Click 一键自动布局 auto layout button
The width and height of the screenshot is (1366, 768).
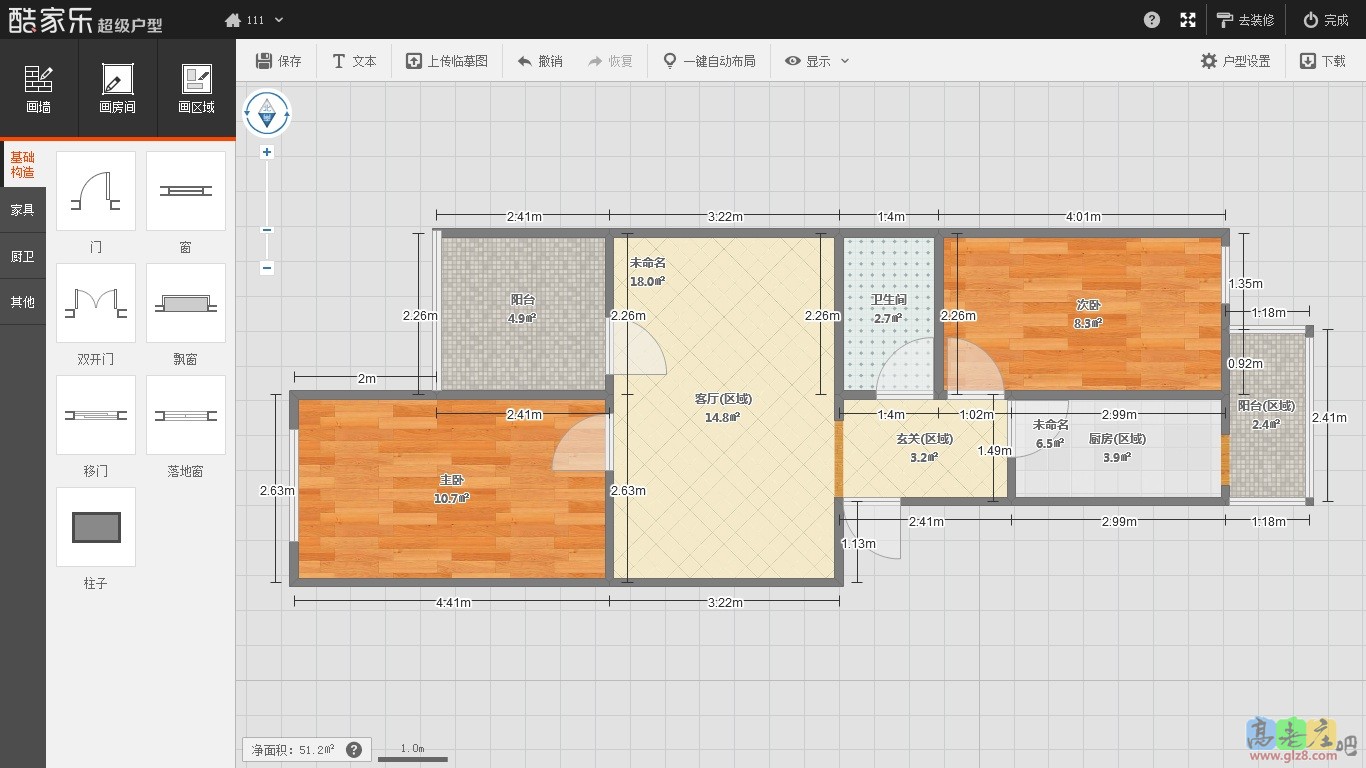pos(708,61)
